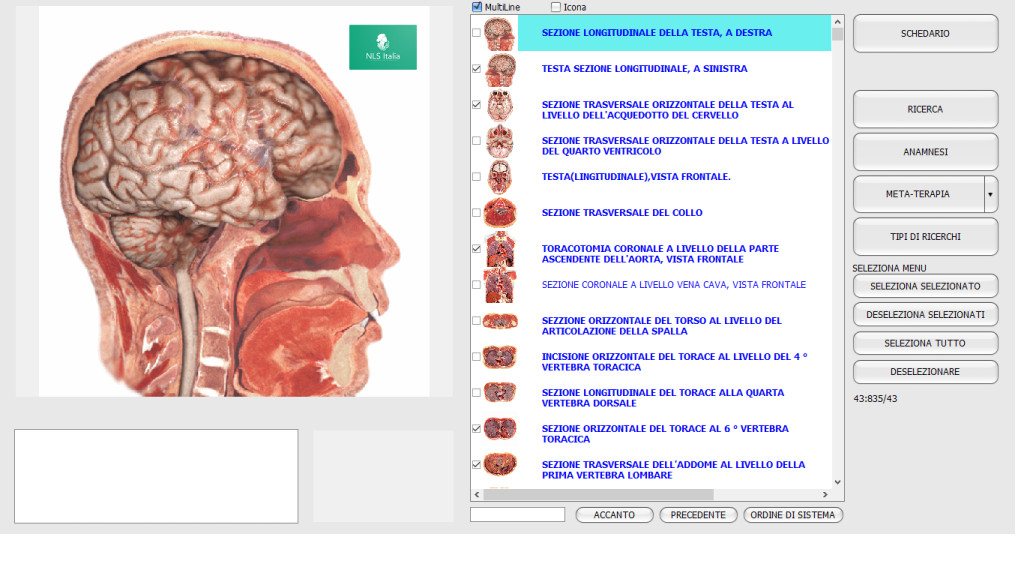
Task: Toggle the MultiLine checkbox
Action: (x=477, y=7)
